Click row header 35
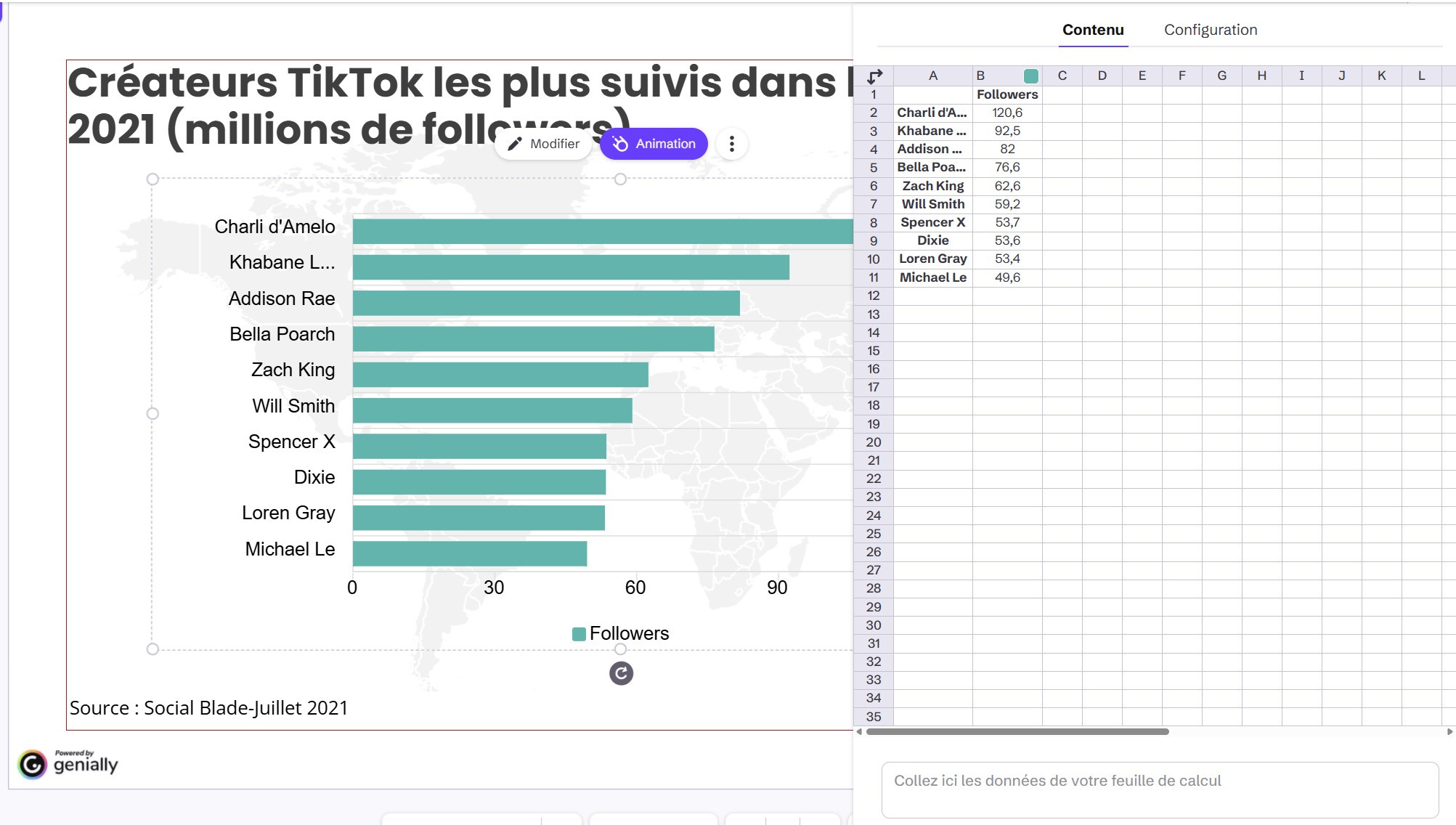Image resolution: width=1456 pixels, height=825 pixels. (874, 717)
